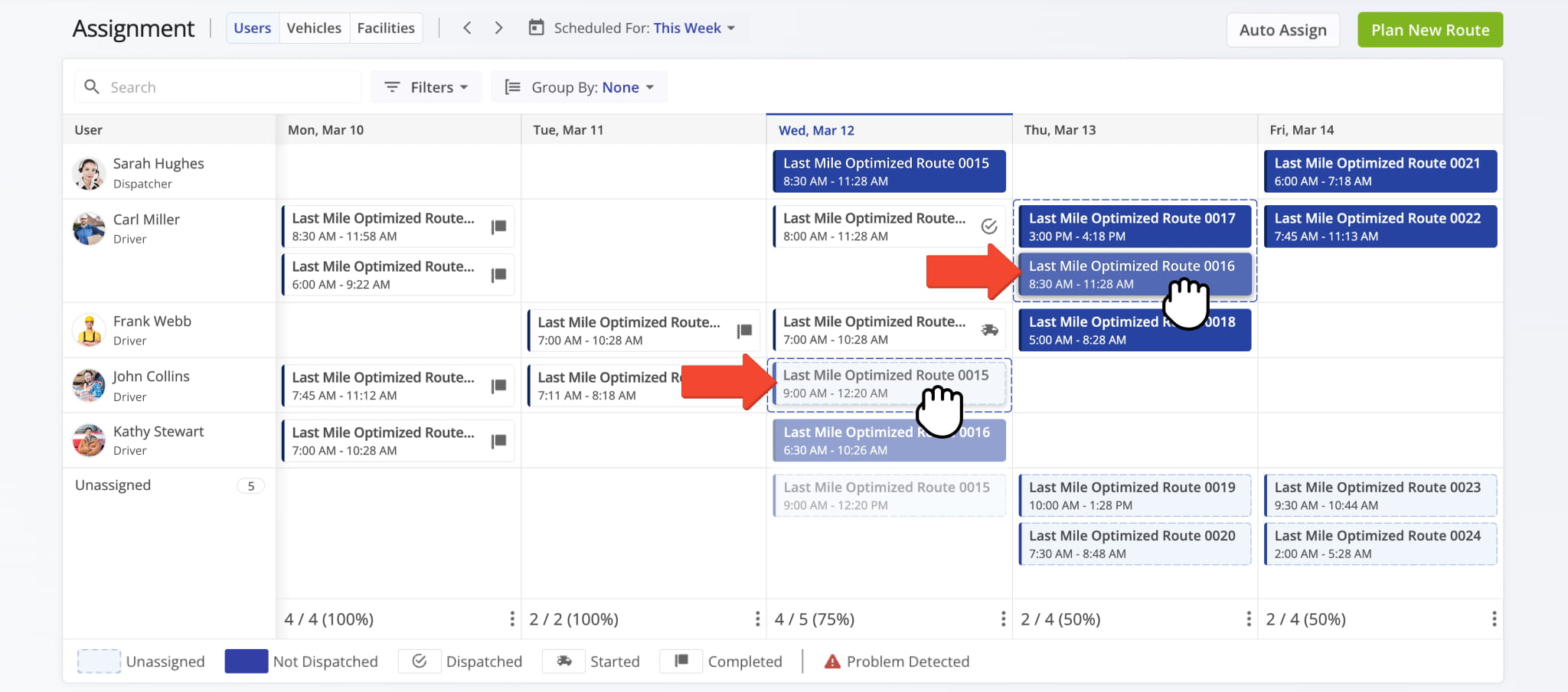This screenshot has width=1568, height=692.
Task: Click the previous week arrow
Action: click(x=467, y=28)
